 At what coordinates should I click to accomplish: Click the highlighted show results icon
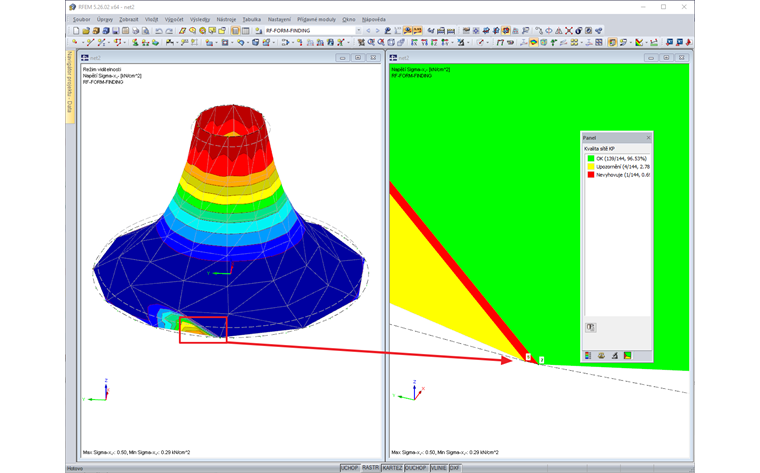coord(407,31)
